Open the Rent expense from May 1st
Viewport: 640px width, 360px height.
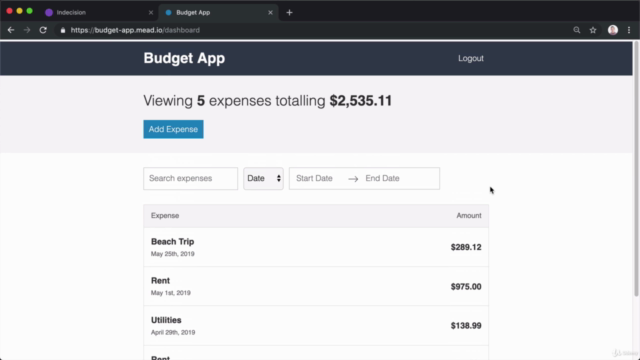tap(316, 287)
